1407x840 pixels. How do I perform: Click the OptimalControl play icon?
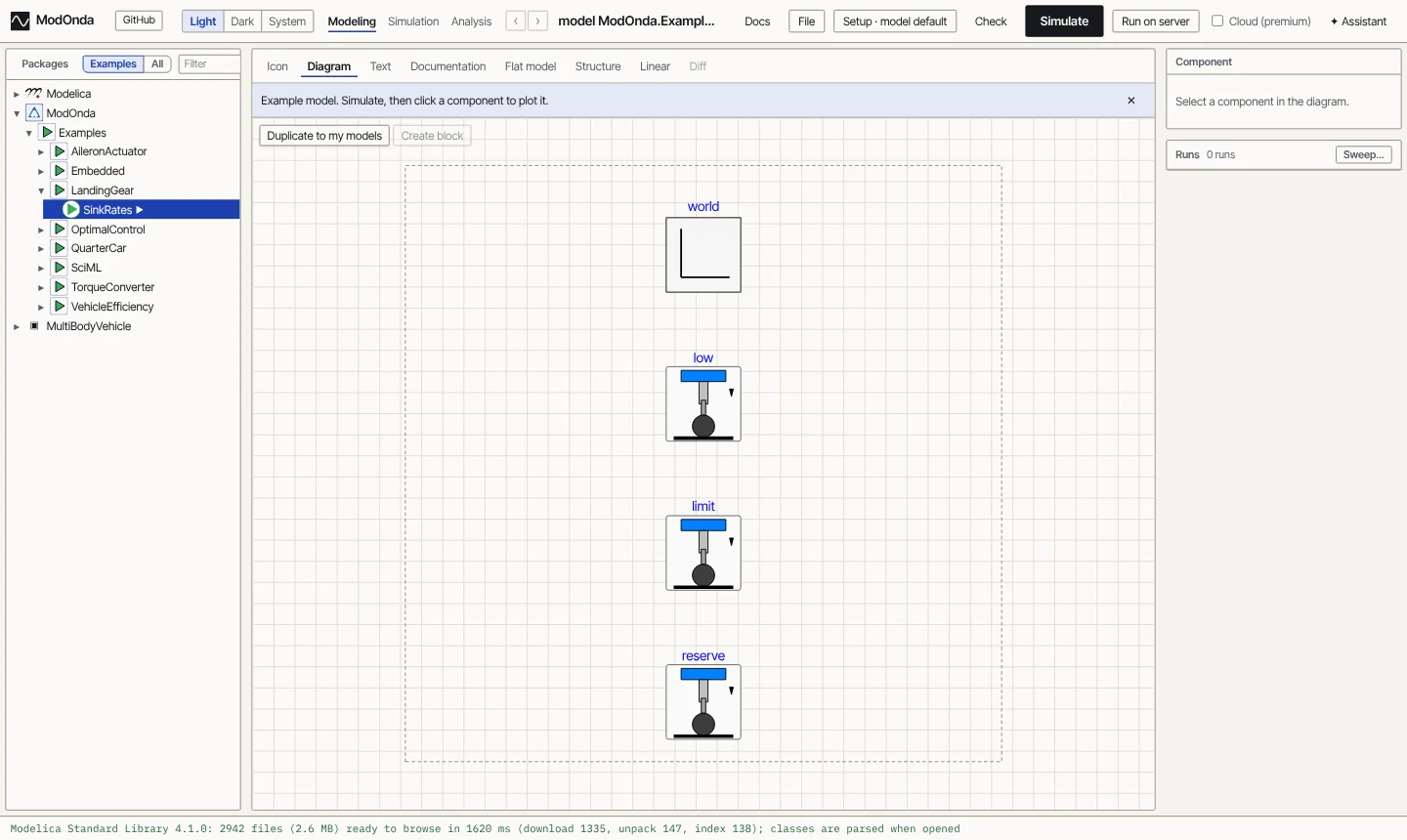60,230
